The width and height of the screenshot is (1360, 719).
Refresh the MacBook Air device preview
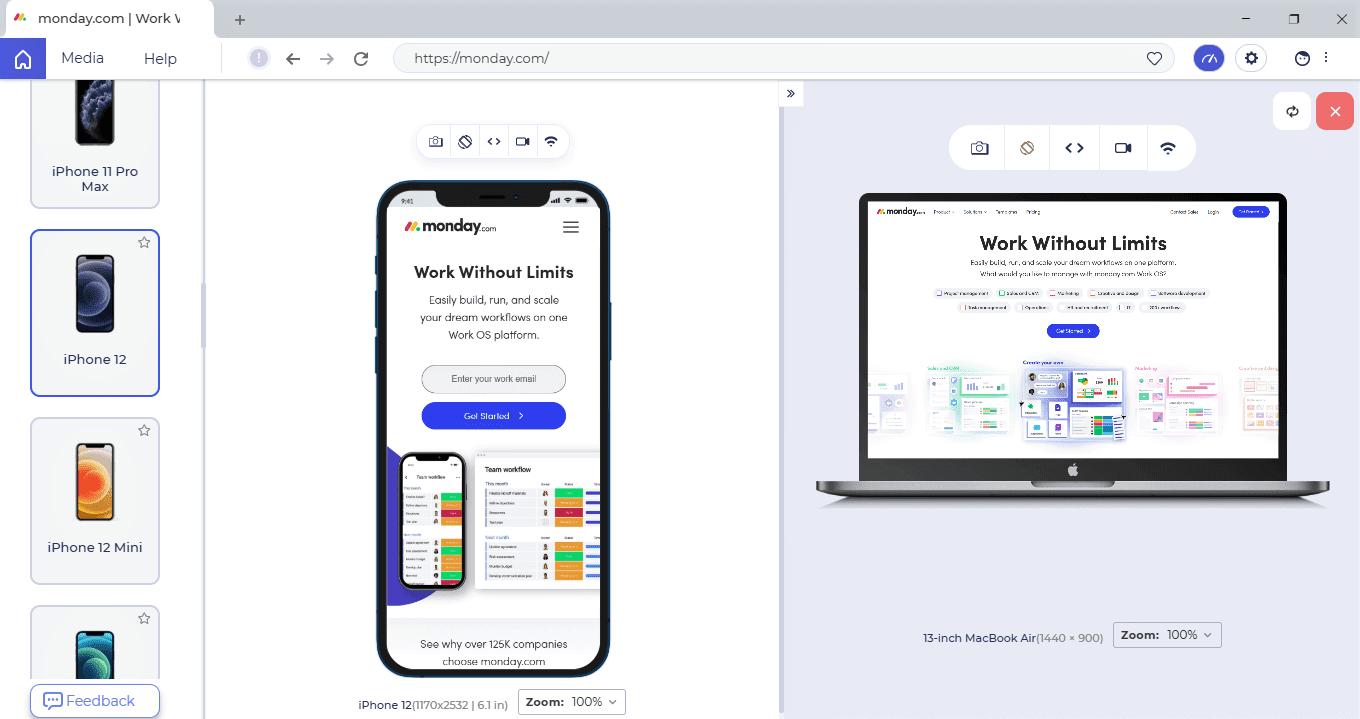[1292, 111]
